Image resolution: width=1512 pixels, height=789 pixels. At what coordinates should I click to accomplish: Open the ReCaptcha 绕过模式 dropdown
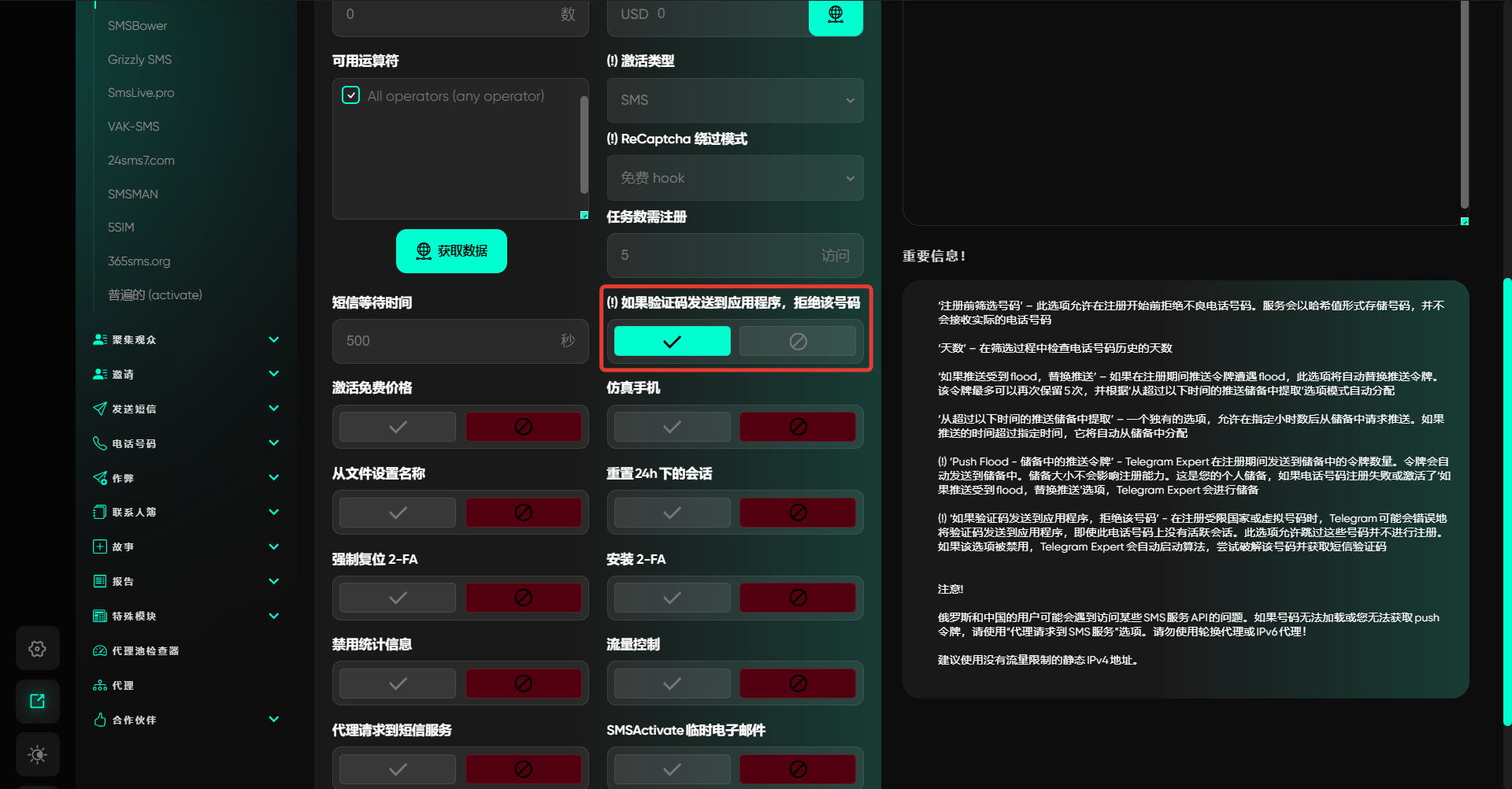[x=735, y=178]
